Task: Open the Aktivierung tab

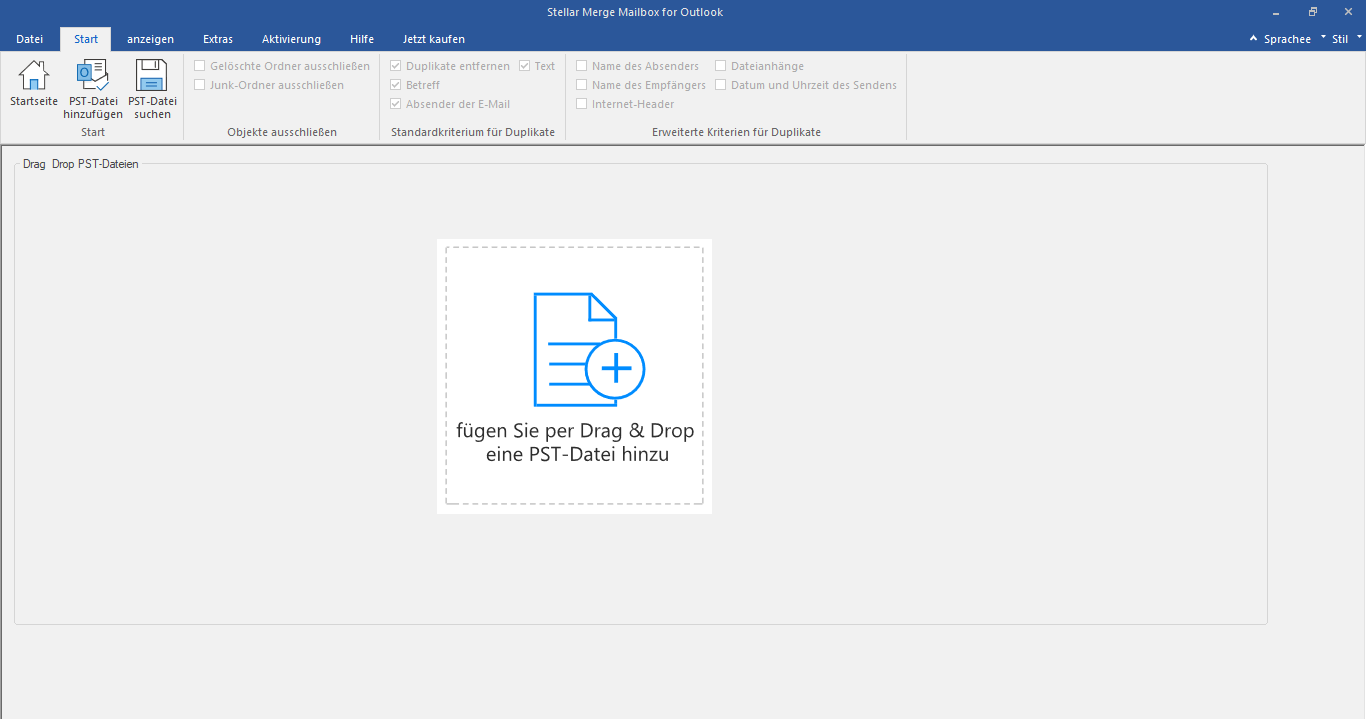Action: click(x=291, y=39)
